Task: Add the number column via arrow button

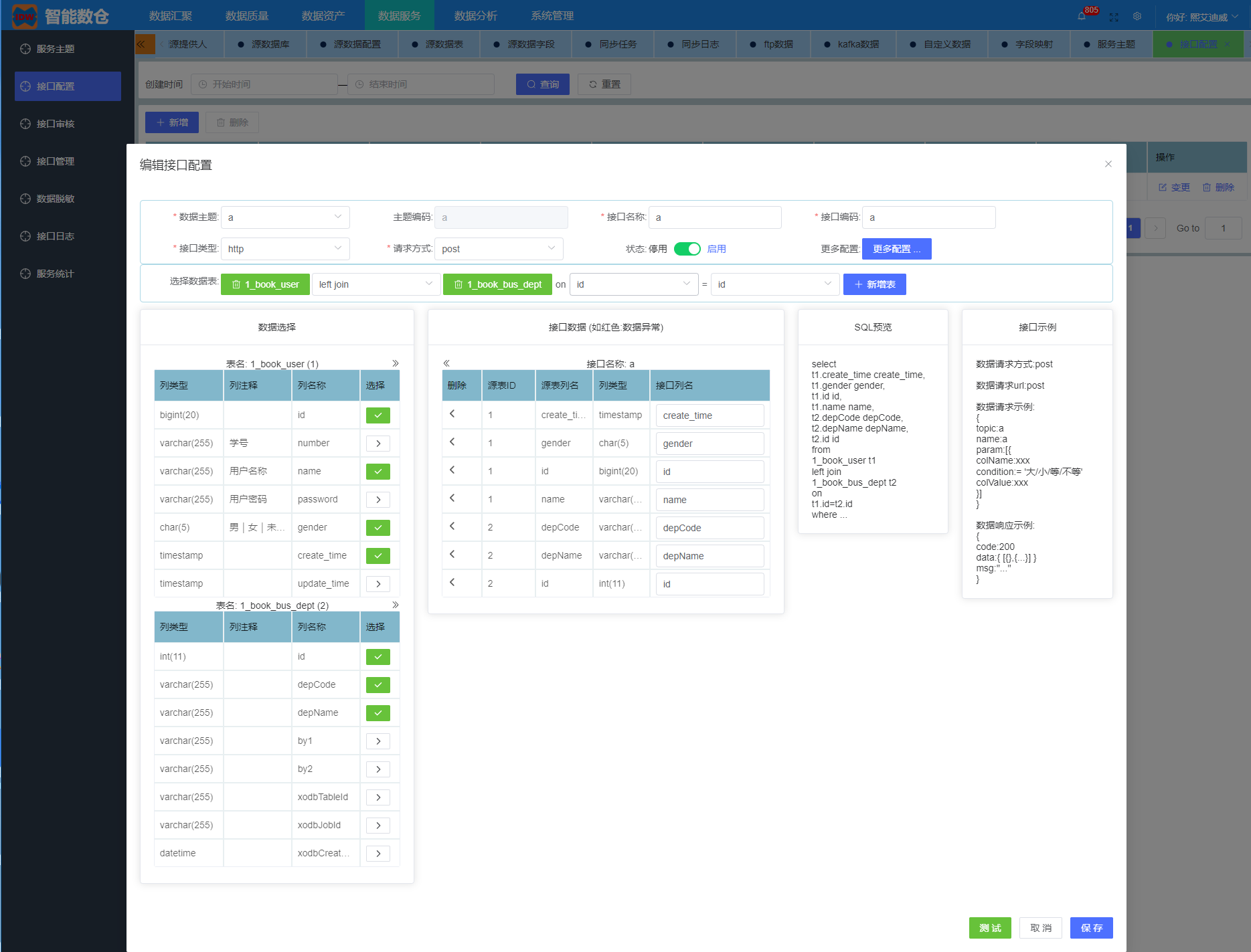Action: 378,444
